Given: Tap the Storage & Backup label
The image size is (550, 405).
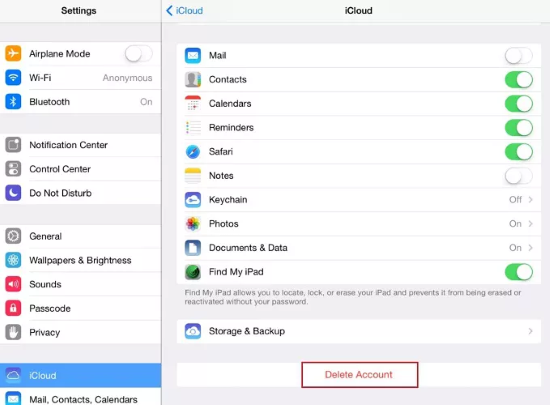Looking at the screenshot, I should (x=247, y=331).
